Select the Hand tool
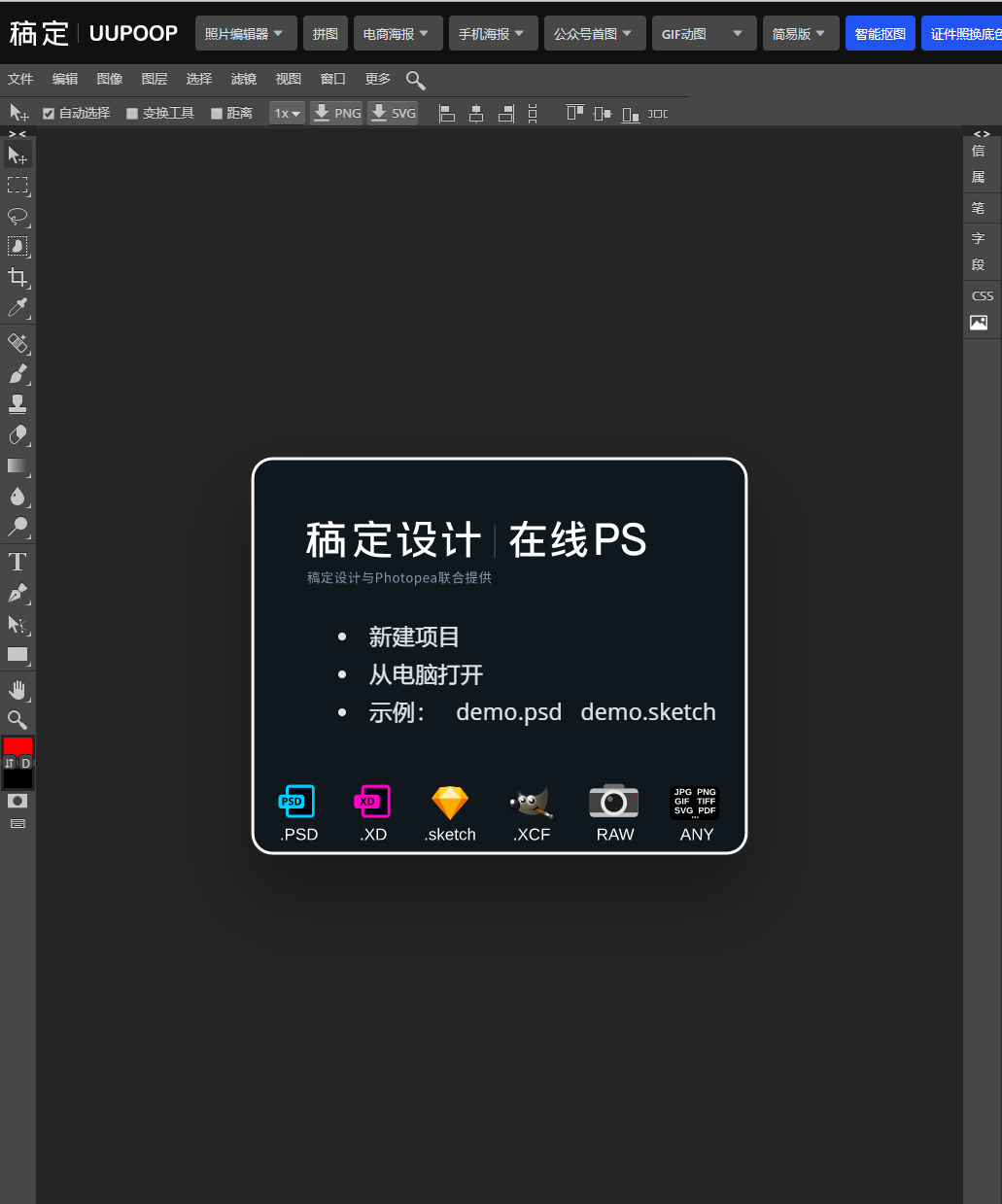This screenshot has height=1204, width=1002. tap(17, 690)
